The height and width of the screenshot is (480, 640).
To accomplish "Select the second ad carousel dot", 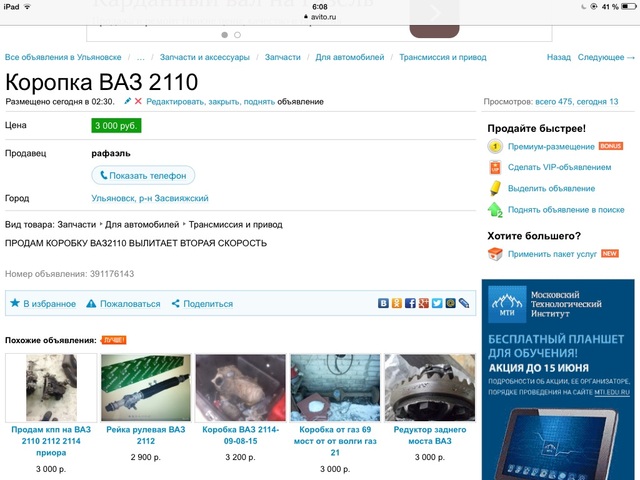I will [237, 35].
